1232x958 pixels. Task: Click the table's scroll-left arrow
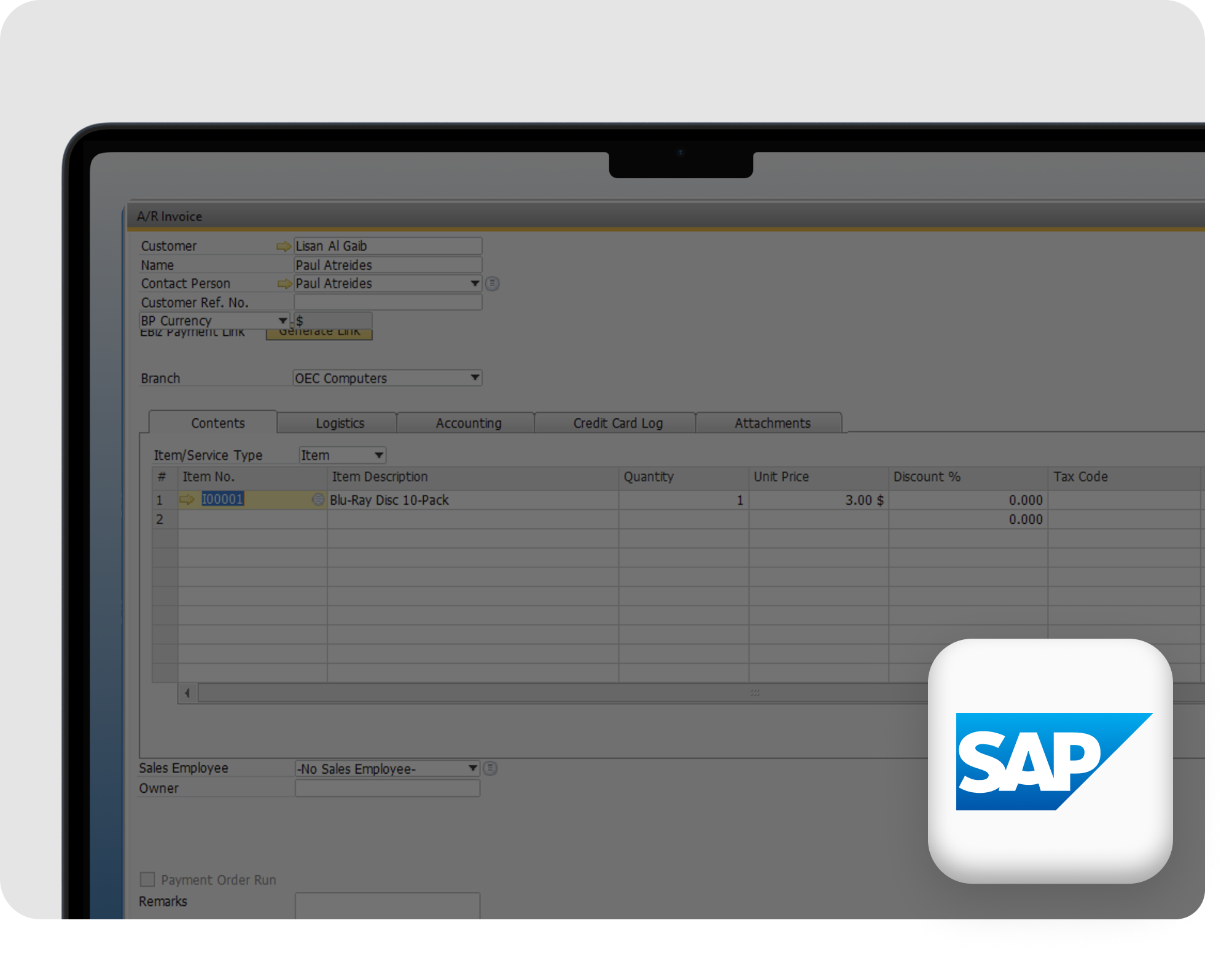coord(187,693)
